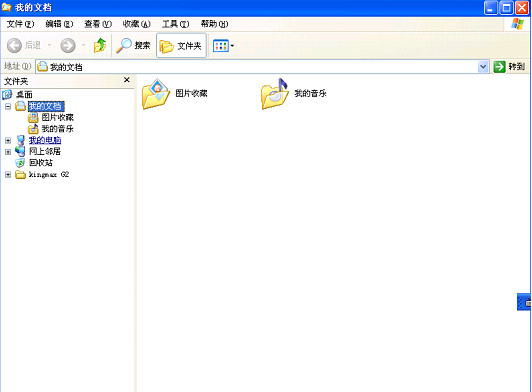The image size is (532, 392).
Task: Select 图片收藏 in the folder tree
Action: point(57,117)
